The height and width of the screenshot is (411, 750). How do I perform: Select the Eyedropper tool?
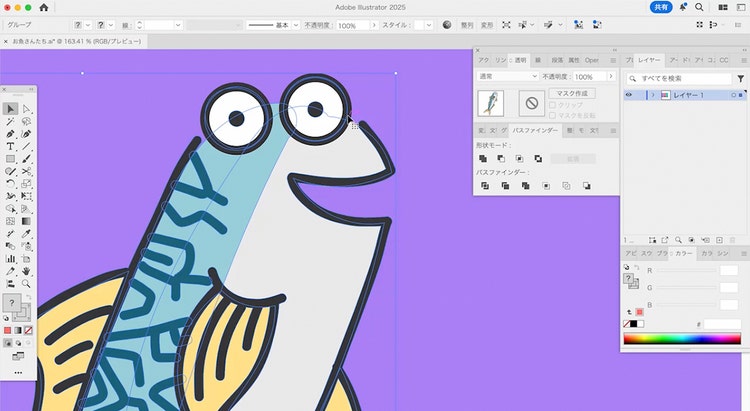pos(26,233)
